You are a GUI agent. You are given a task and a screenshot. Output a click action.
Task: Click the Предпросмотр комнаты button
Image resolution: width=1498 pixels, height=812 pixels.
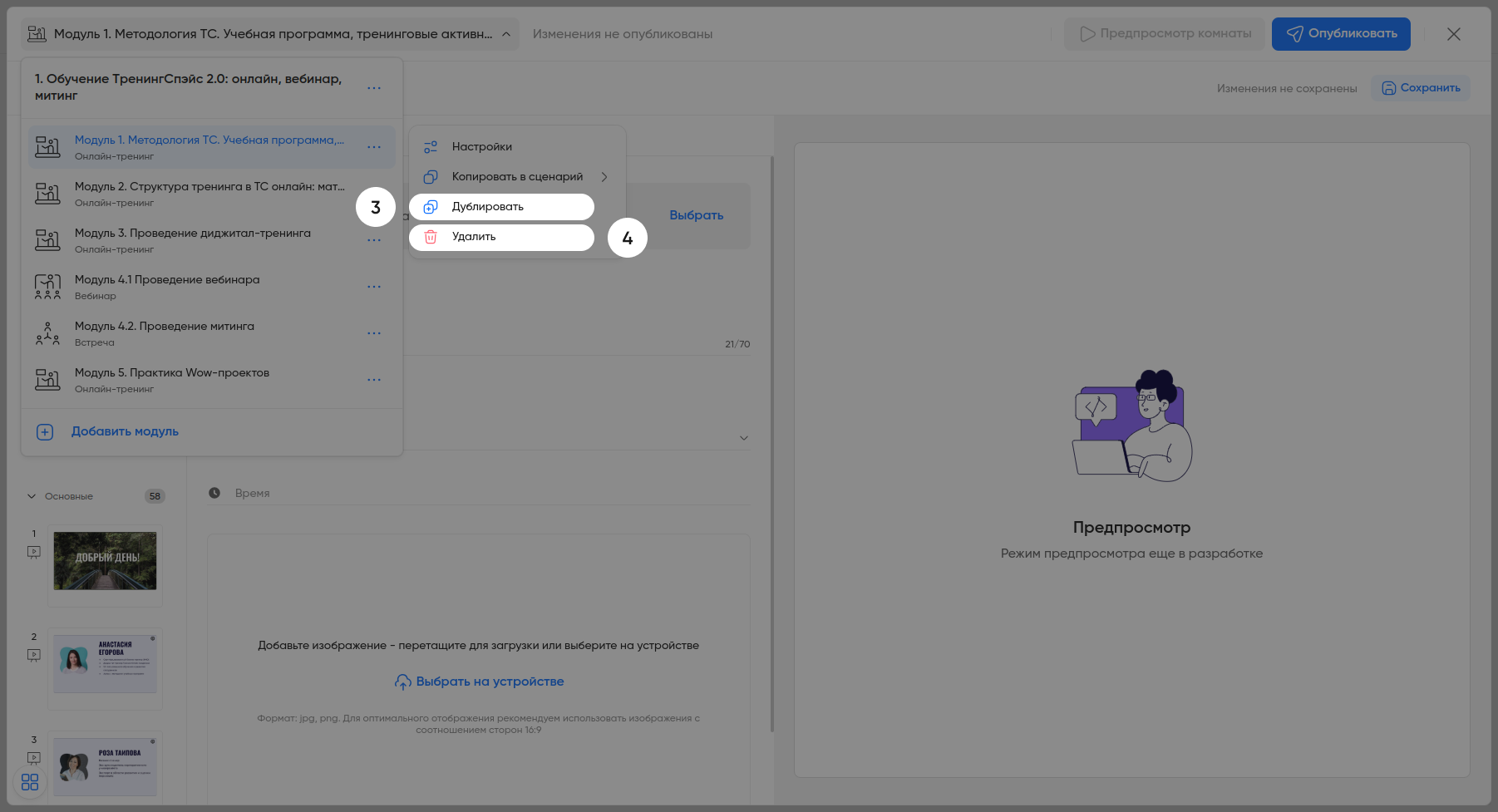pos(1164,34)
